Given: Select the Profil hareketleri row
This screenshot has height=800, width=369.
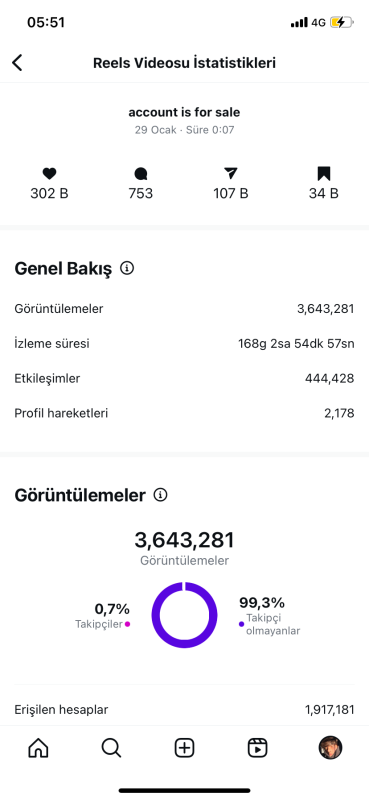Looking at the screenshot, I should point(184,413).
